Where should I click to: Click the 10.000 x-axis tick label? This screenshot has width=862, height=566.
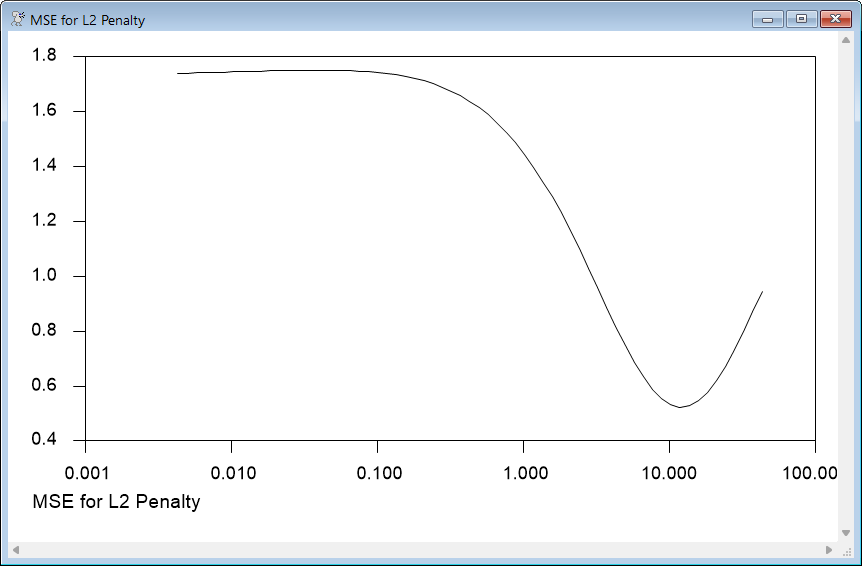click(668, 472)
